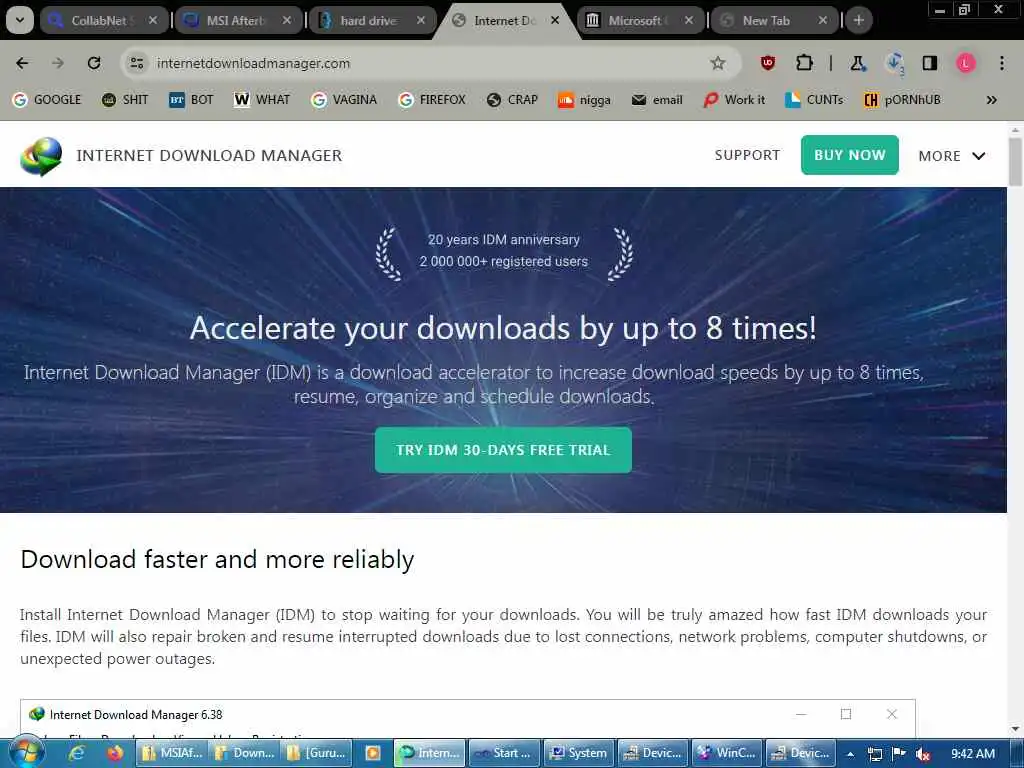This screenshot has height=768, width=1024.
Task: Open the GOOGLE bookmark
Action: coord(47,100)
